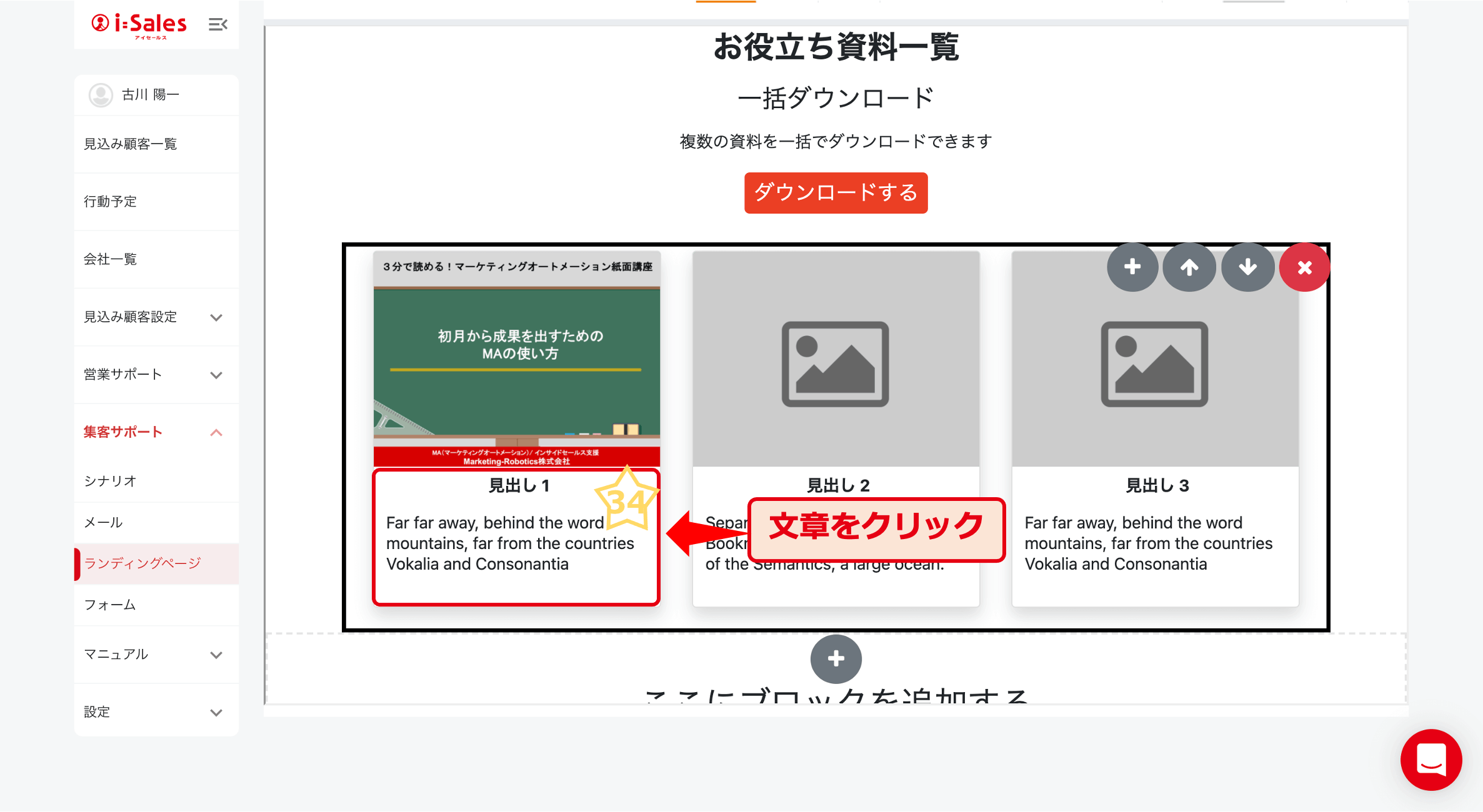Click the user avatar icon for 古川 陽一
1483x812 pixels.
101,95
